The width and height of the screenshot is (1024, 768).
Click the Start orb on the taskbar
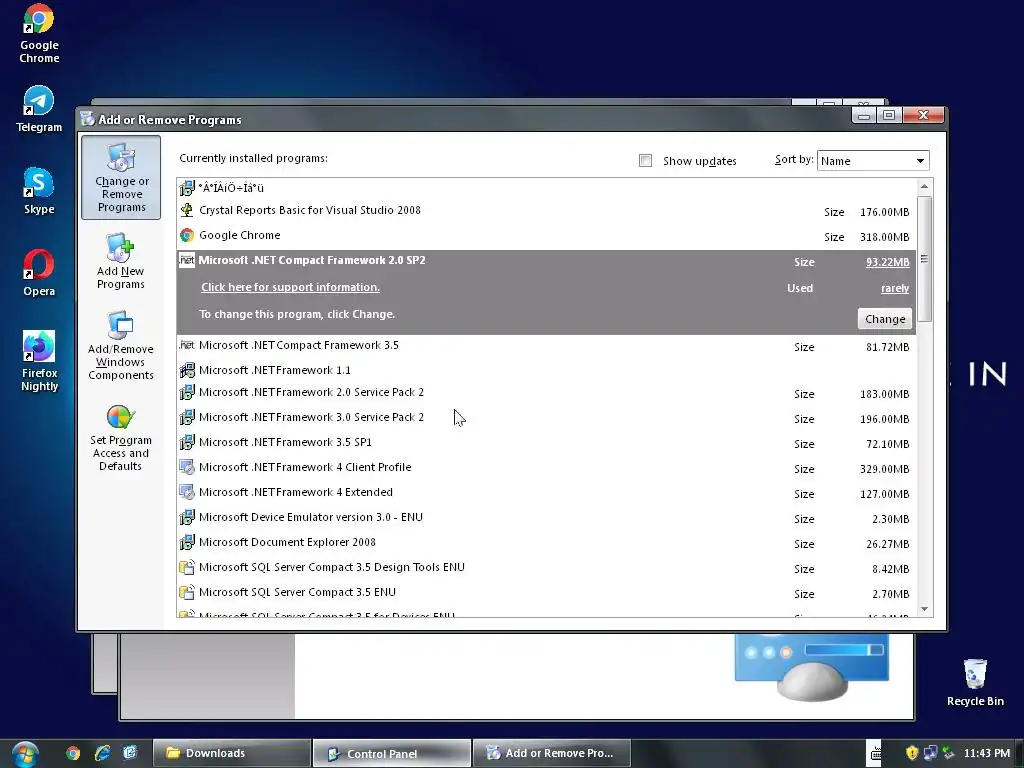tap(25, 754)
